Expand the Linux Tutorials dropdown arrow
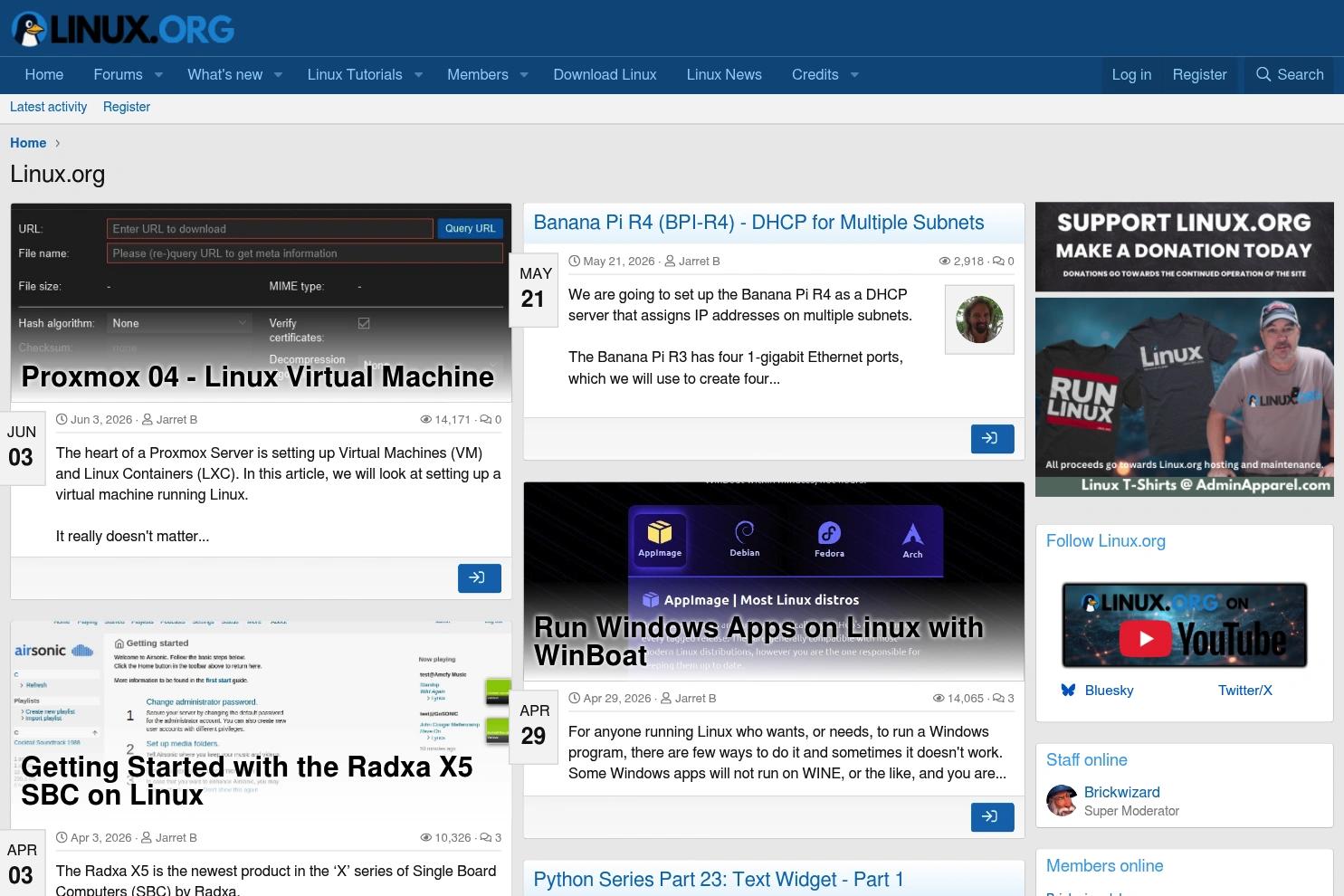This screenshot has height=896, width=1344. coord(418,75)
